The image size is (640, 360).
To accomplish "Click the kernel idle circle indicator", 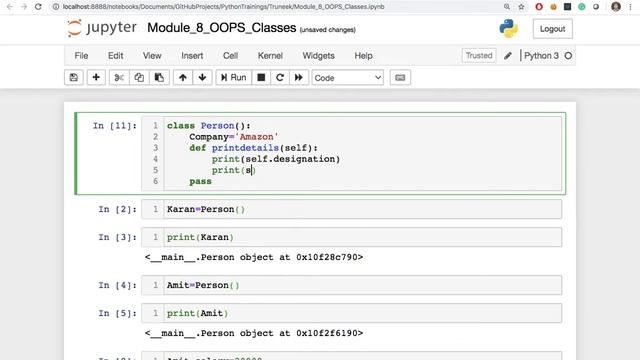I will pyautogui.click(x=568, y=56).
